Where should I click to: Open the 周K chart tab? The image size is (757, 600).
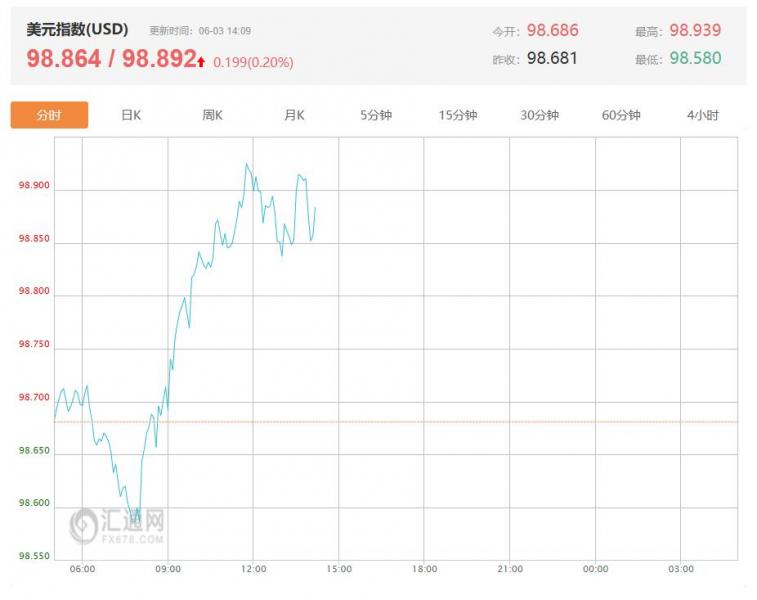pyautogui.click(x=212, y=115)
